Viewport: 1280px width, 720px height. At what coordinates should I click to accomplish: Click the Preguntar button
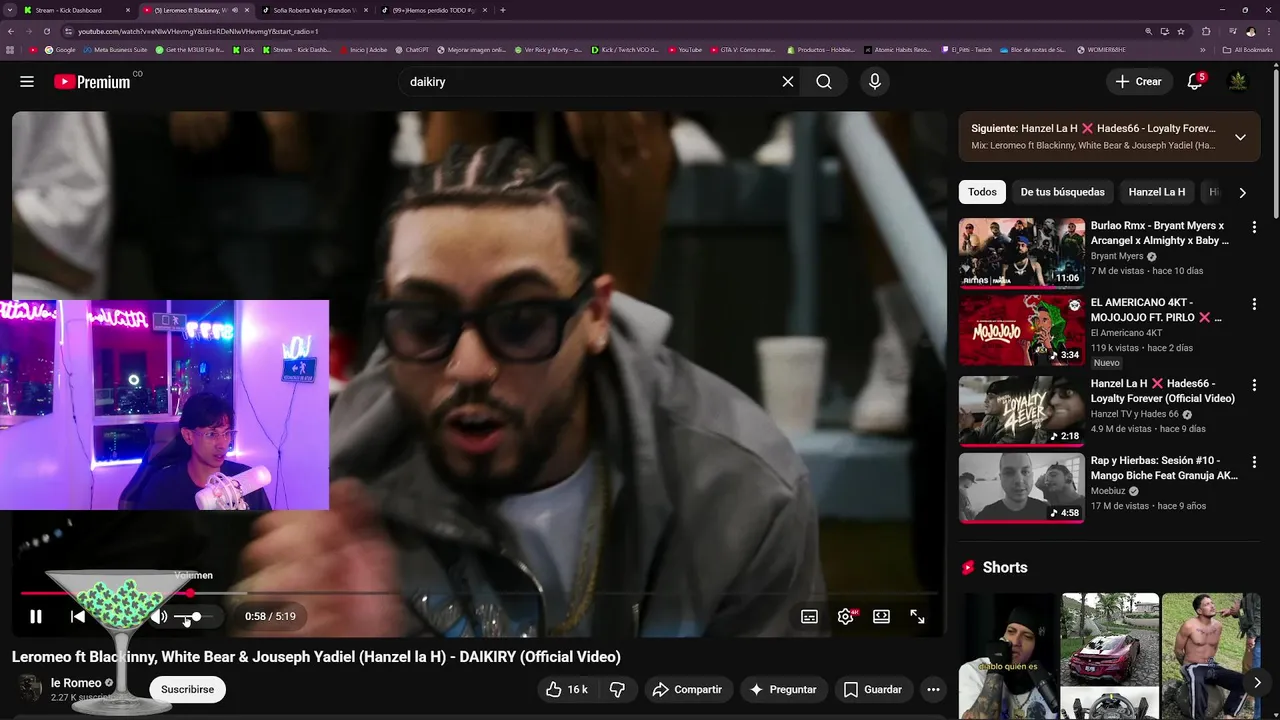pyautogui.click(x=783, y=690)
